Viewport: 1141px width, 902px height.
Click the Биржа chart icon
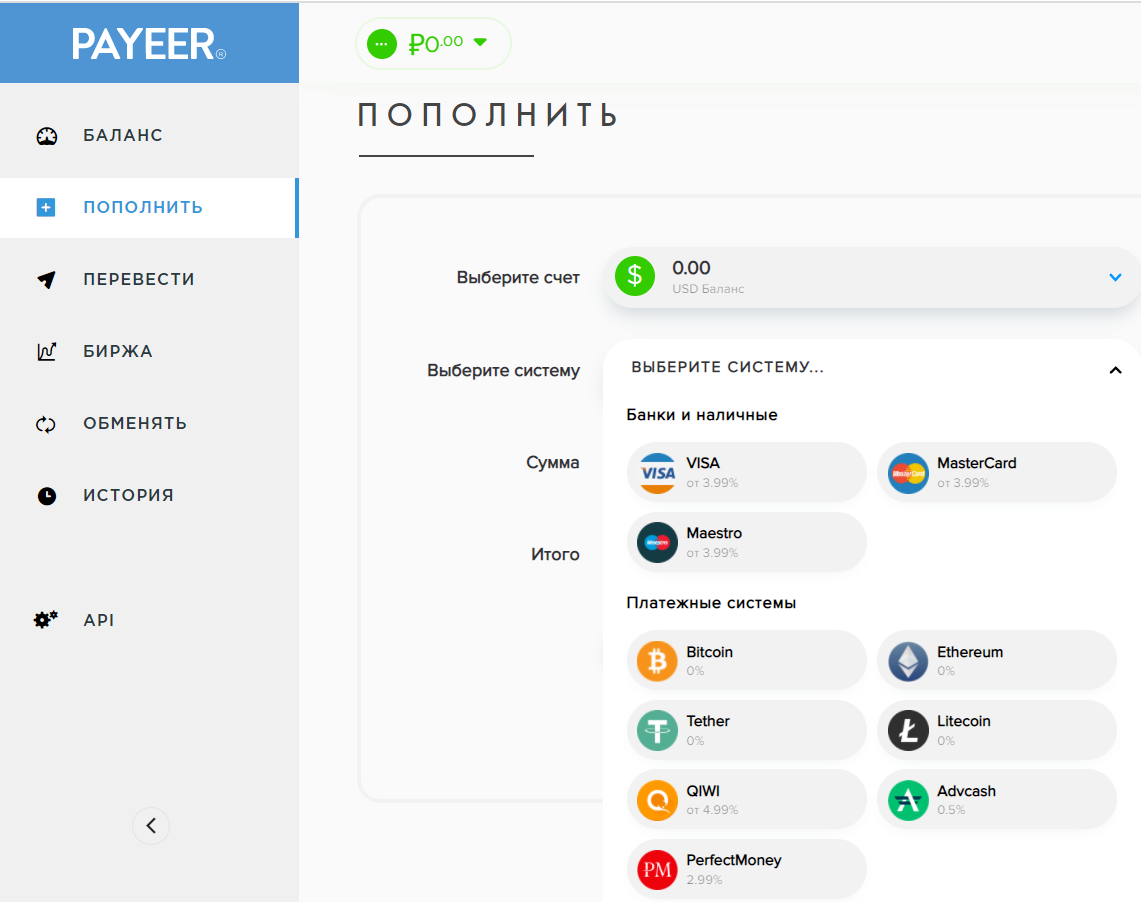47,351
